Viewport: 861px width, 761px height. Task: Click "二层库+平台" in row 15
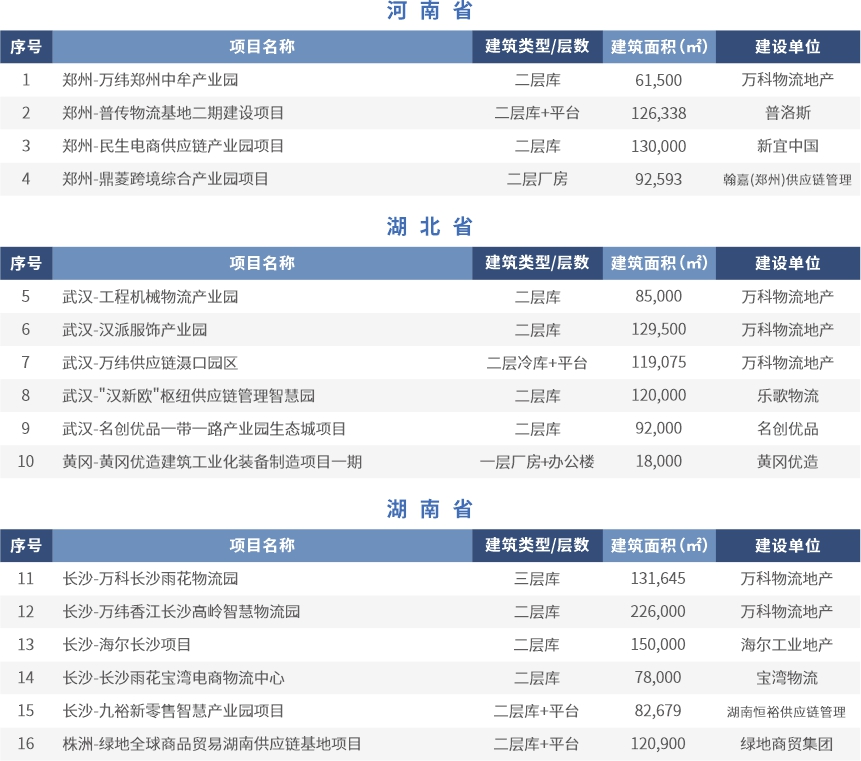[536, 711]
